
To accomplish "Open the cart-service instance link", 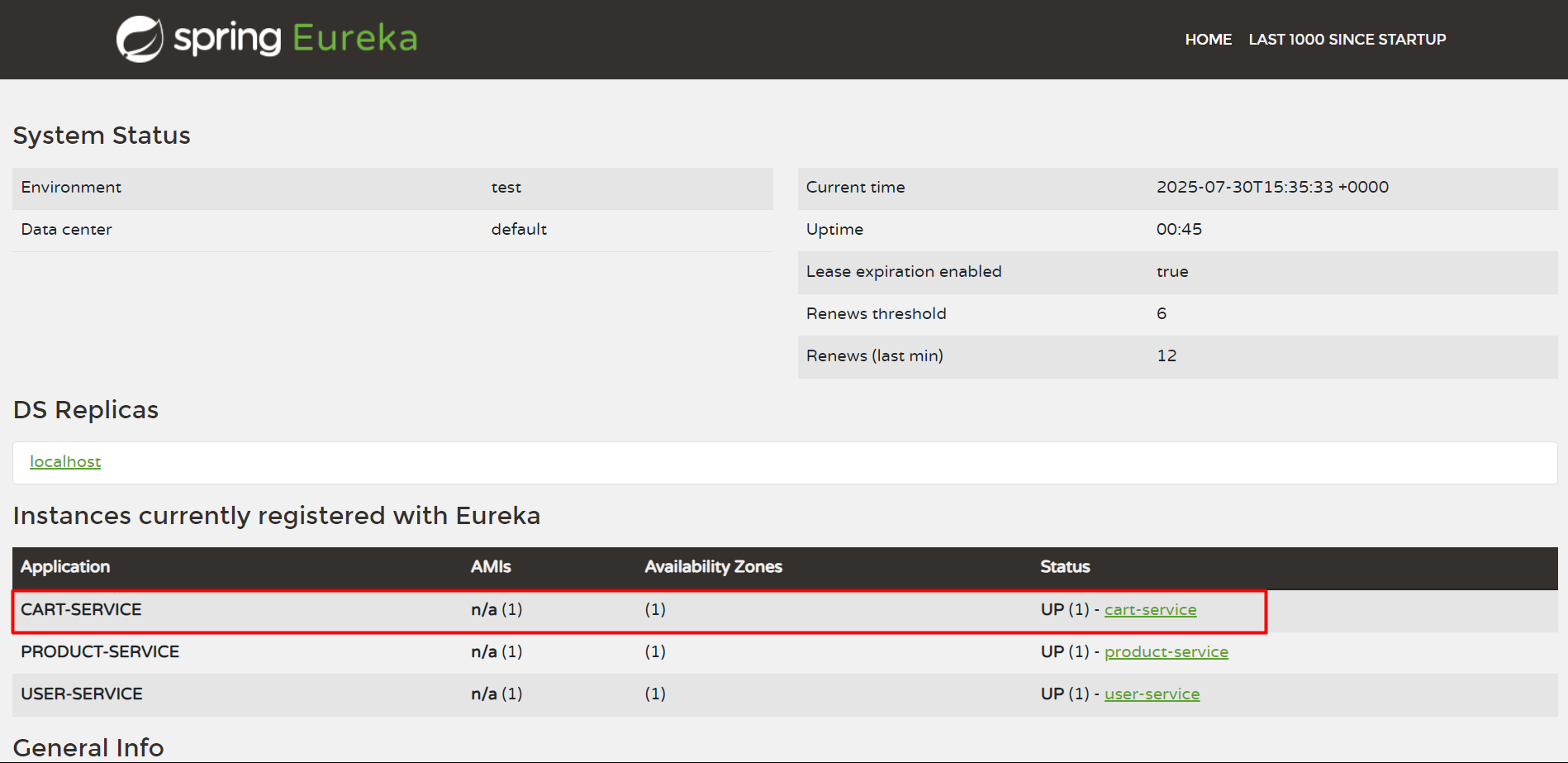I will pyautogui.click(x=1150, y=610).
